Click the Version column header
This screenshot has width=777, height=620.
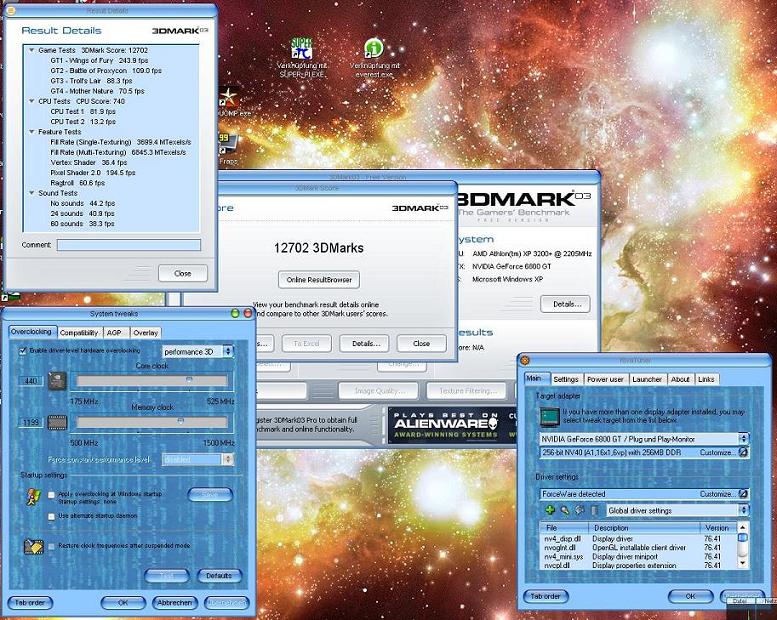(718, 528)
